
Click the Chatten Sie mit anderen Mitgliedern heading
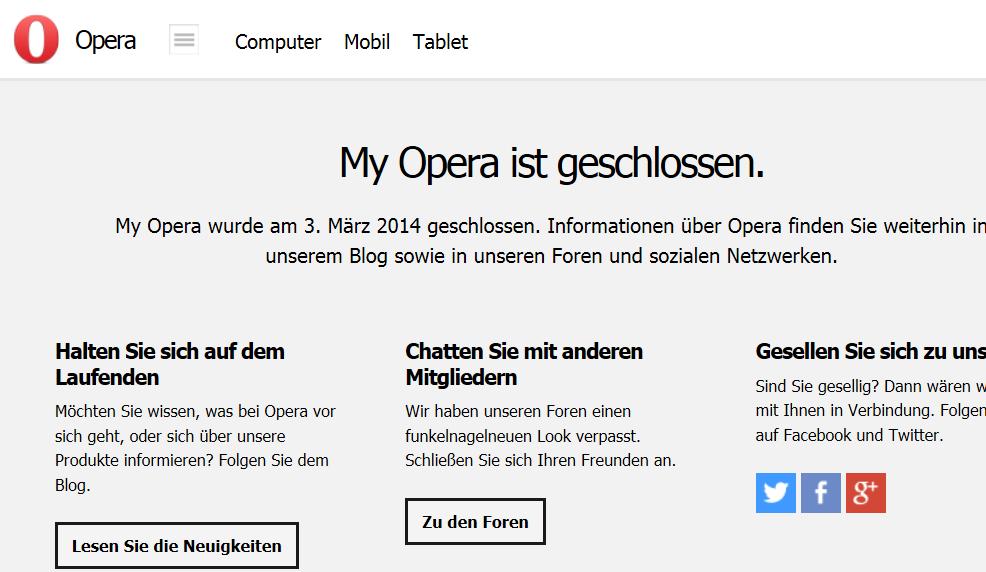524,364
